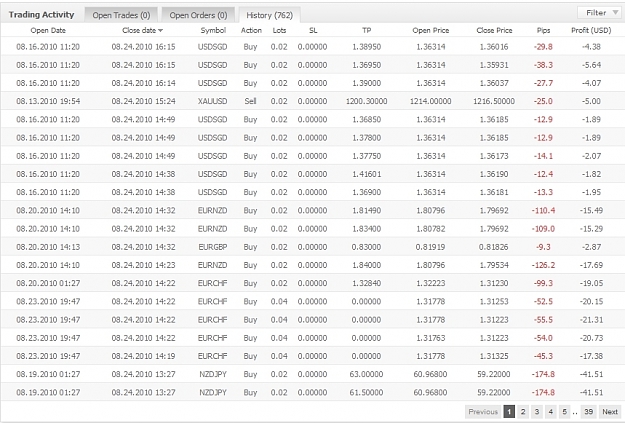The image size is (625, 423).
Task: Click close price 0.81826
Action: point(494,247)
